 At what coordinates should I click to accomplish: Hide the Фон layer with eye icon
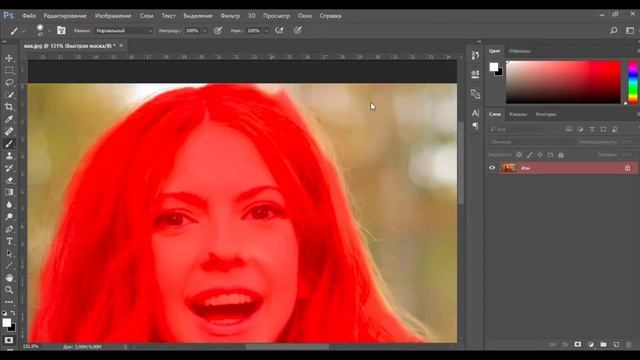[x=492, y=168]
